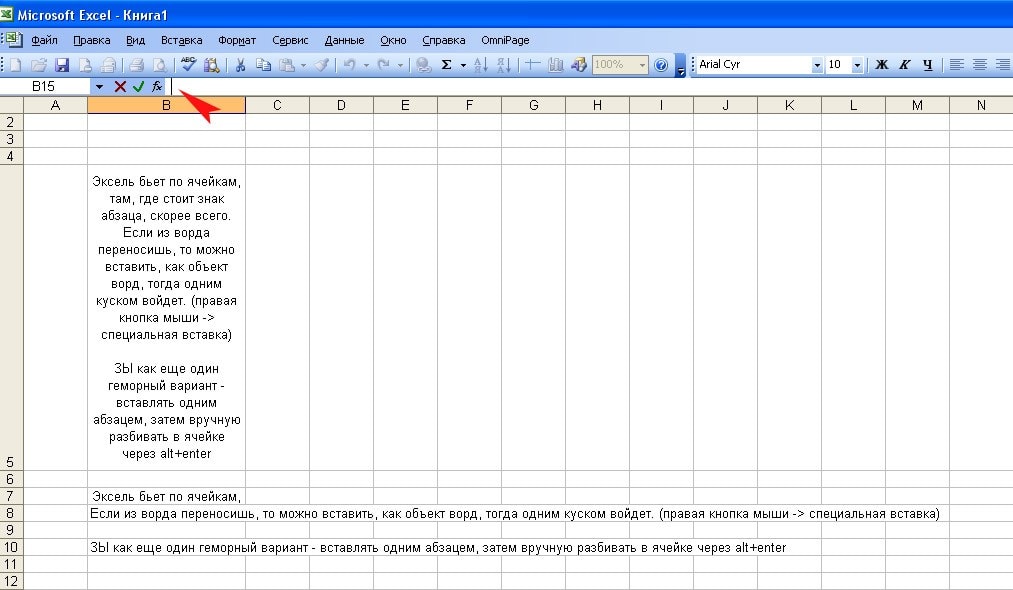Open the Name Box dropdown arrow
The image size is (1013, 590).
(99, 87)
